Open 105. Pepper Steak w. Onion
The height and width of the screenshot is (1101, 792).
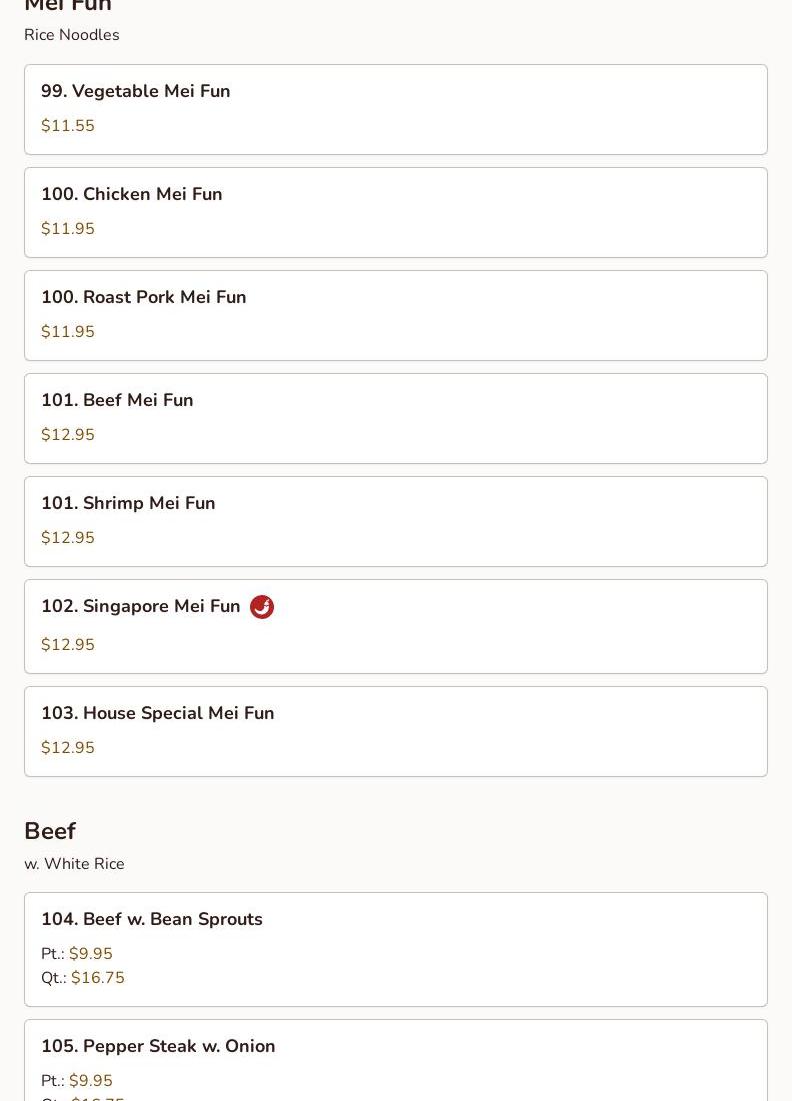[158, 1047]
